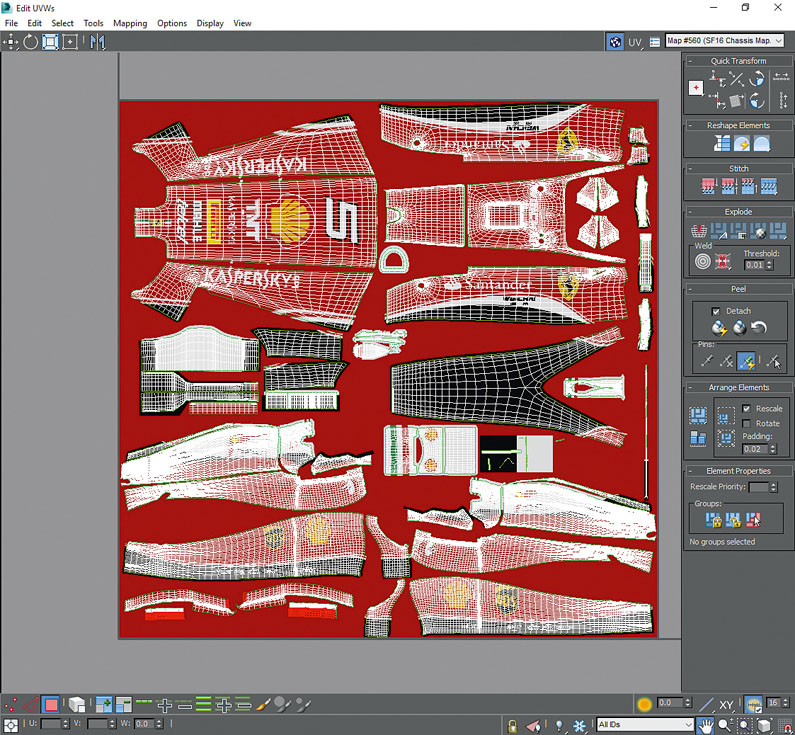
Task: Click the Target Weld icon
Action: coord(703,262)
